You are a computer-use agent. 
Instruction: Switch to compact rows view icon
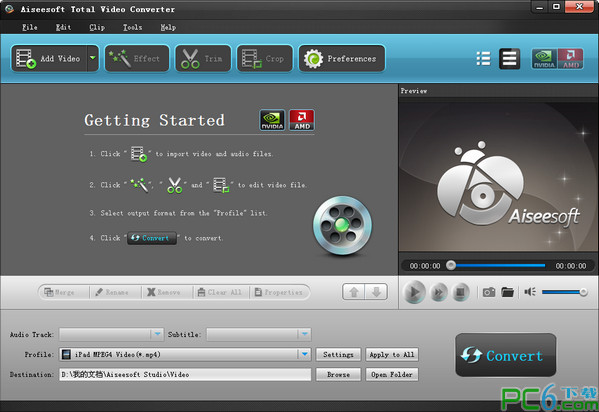click(509, 58)
